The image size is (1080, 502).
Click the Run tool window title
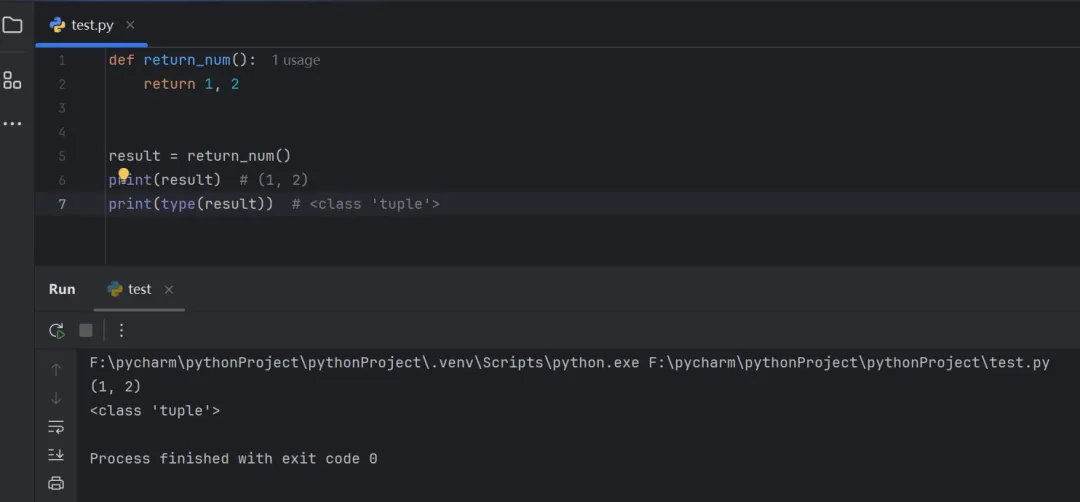pos(62,289)
